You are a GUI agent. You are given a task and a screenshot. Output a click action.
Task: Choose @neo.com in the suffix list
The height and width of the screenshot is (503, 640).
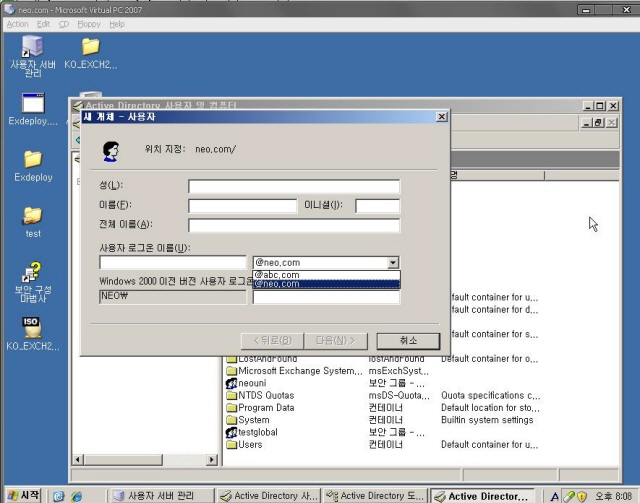[326, 284]
